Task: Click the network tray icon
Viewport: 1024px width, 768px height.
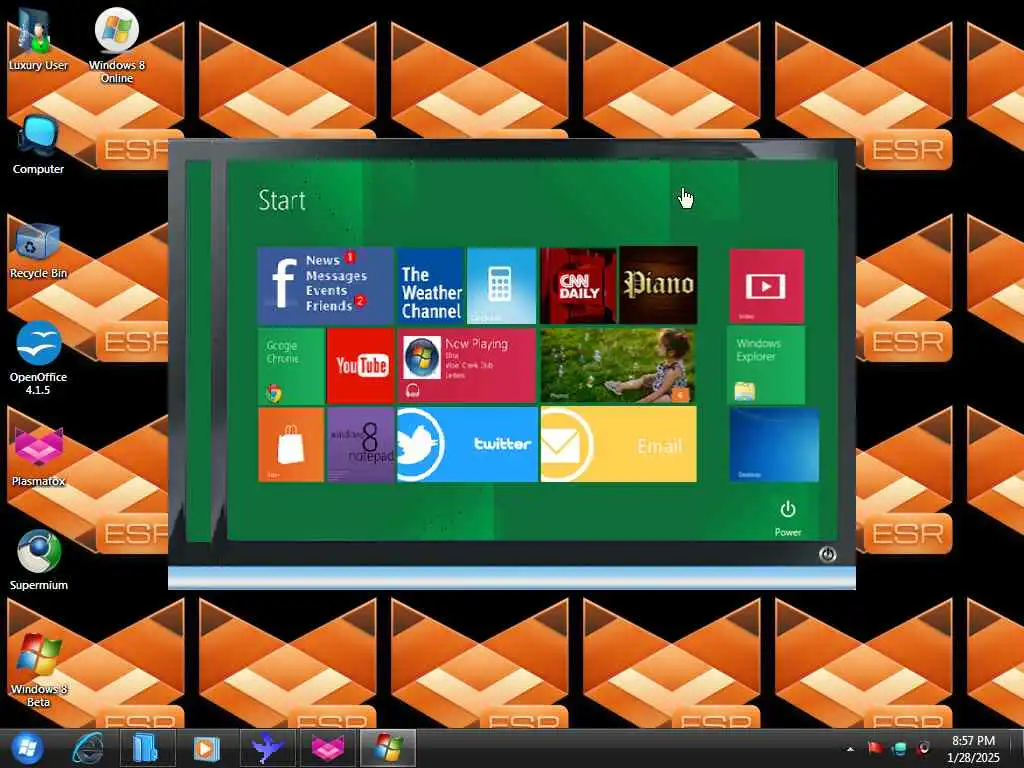Action: [899, 748]
